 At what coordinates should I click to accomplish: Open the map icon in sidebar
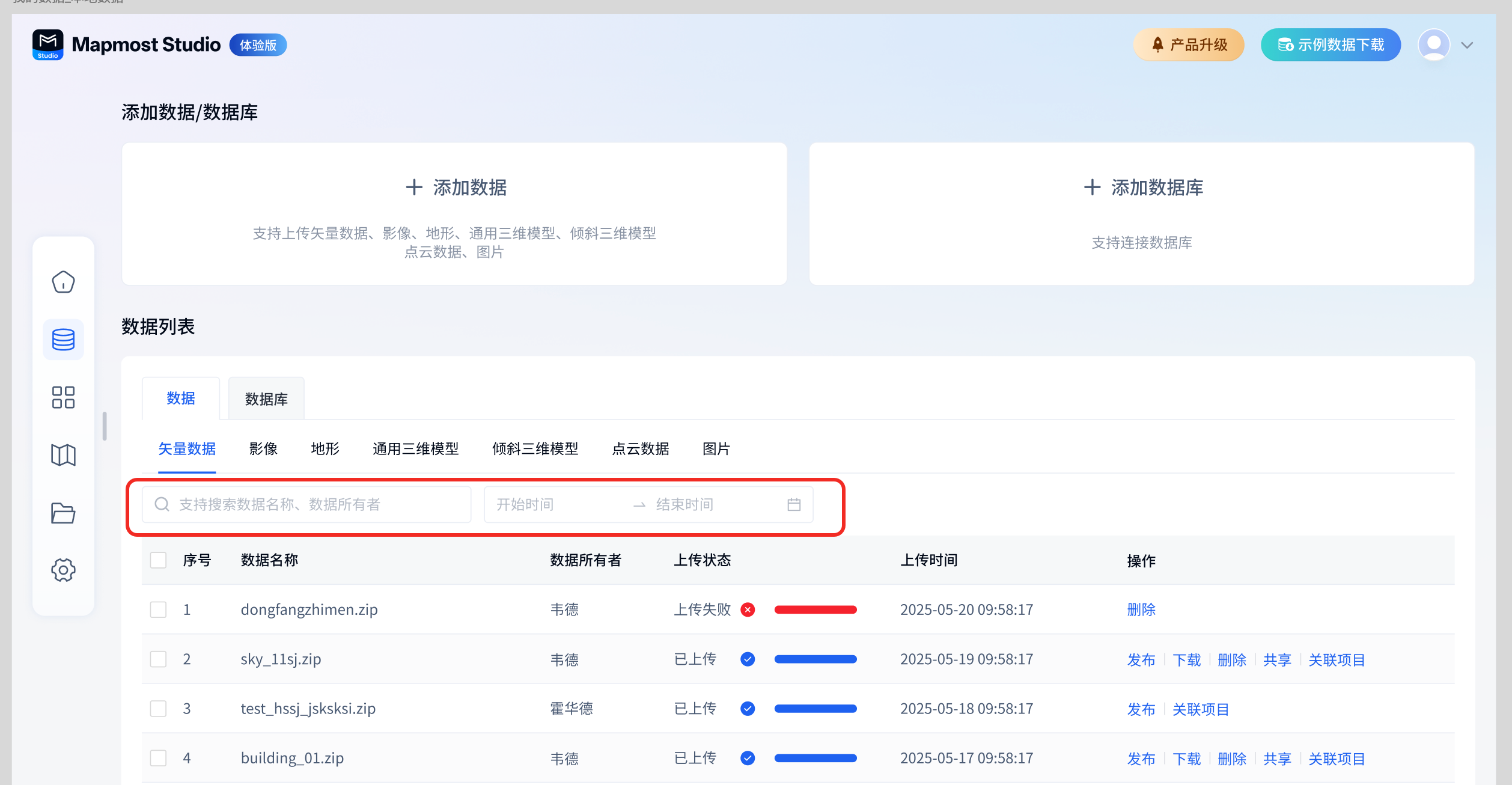click(63, 455)
